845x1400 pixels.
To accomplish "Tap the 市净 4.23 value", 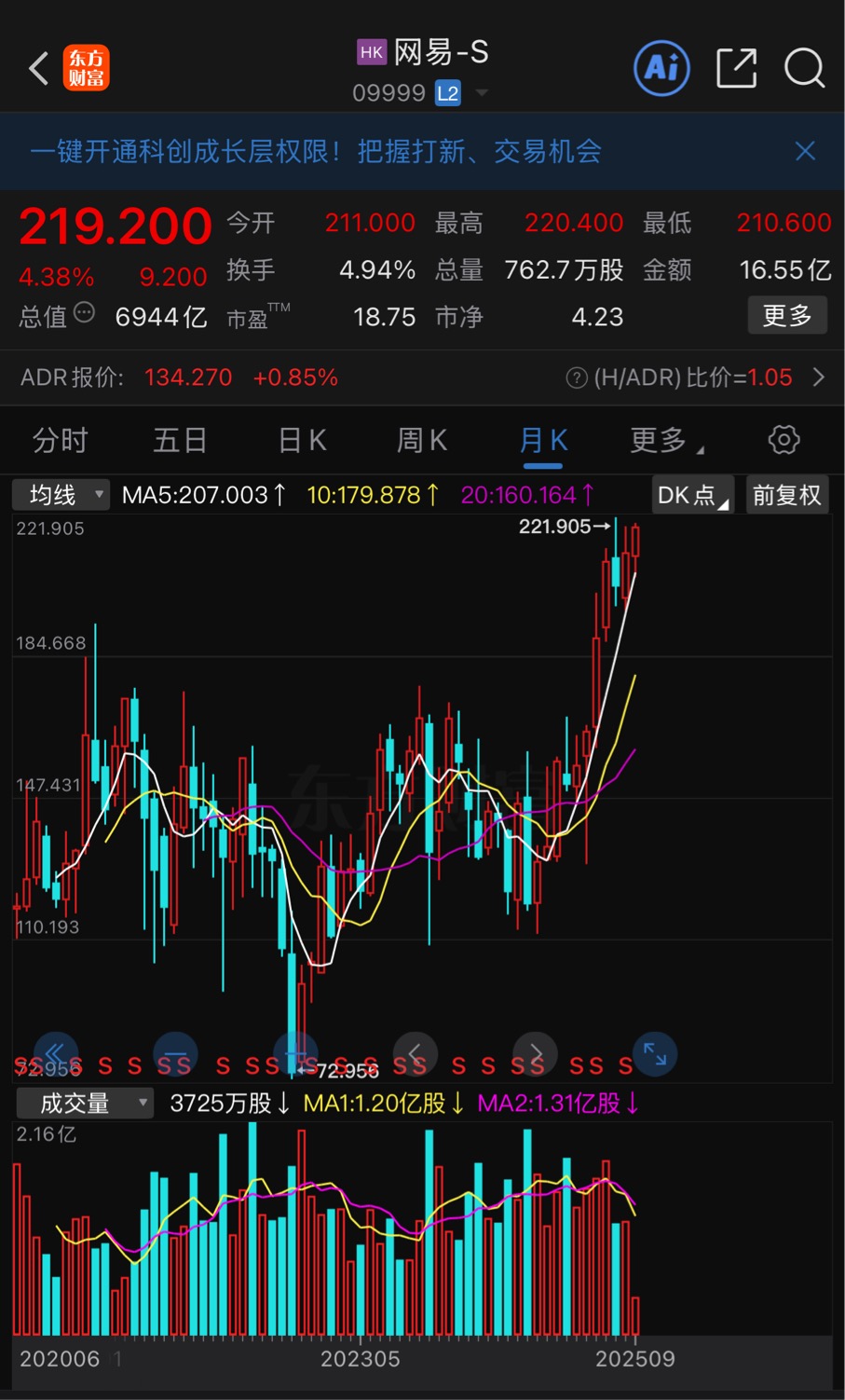I will [x=597, y=317].
